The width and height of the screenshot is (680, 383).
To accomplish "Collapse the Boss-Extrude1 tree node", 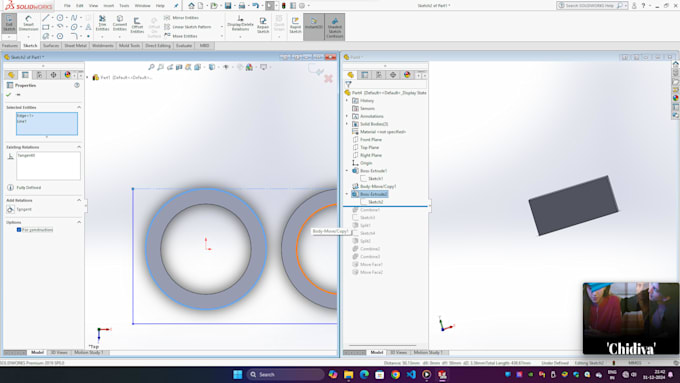I will tap(347, 170).
